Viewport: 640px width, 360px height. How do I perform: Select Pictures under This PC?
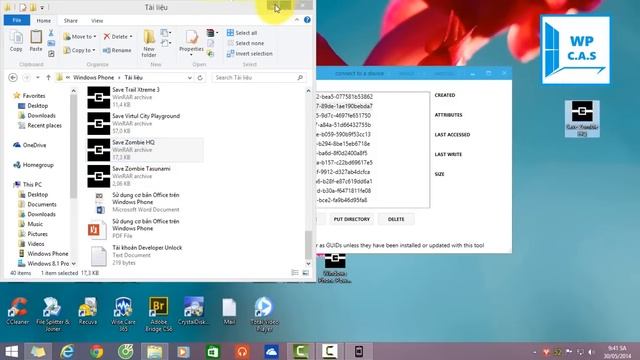[33, 234]
